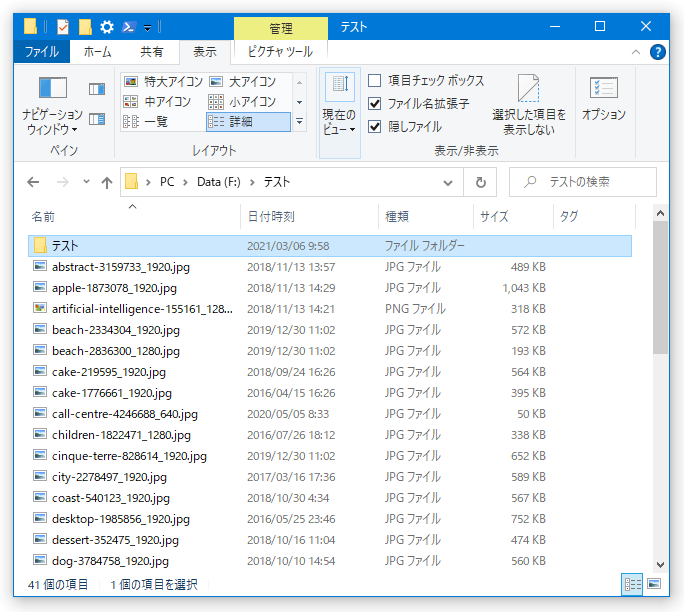Click the scrollbar down arrow
The width and height of the screenshot is (684, 612).
click(x=660, y=564)
